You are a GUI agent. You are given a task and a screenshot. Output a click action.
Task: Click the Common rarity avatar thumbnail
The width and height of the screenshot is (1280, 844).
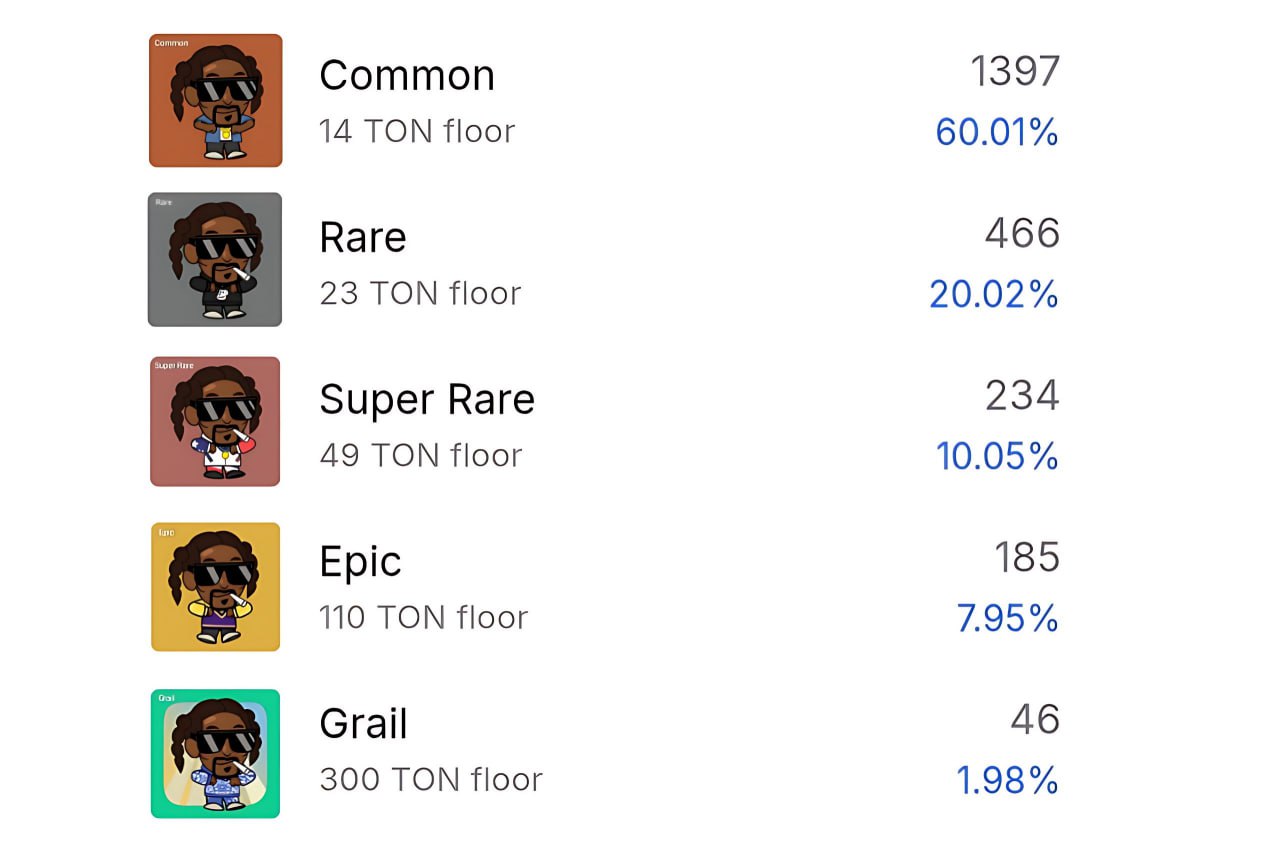[x=215, y=100]
